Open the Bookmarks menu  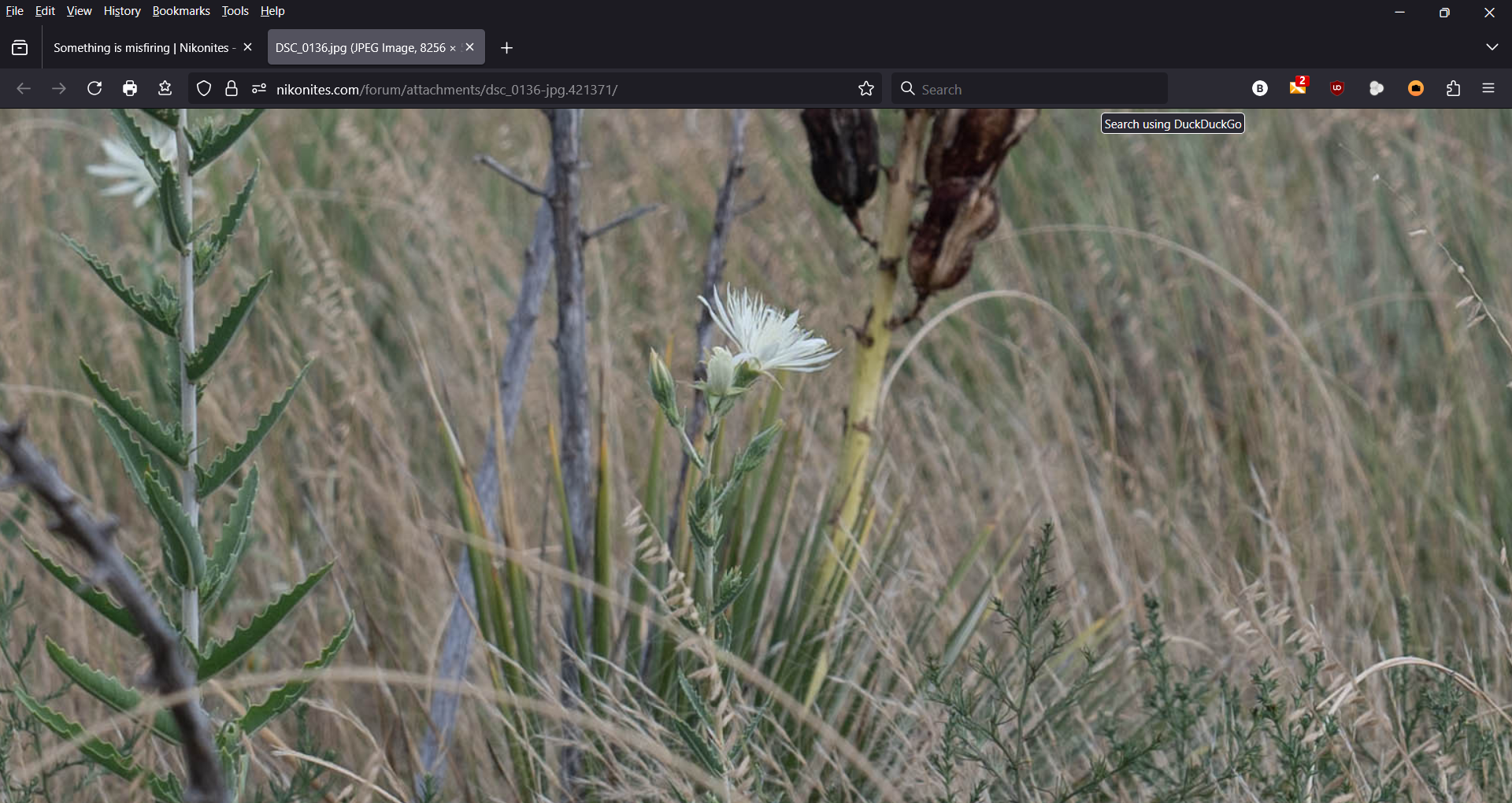181,11
